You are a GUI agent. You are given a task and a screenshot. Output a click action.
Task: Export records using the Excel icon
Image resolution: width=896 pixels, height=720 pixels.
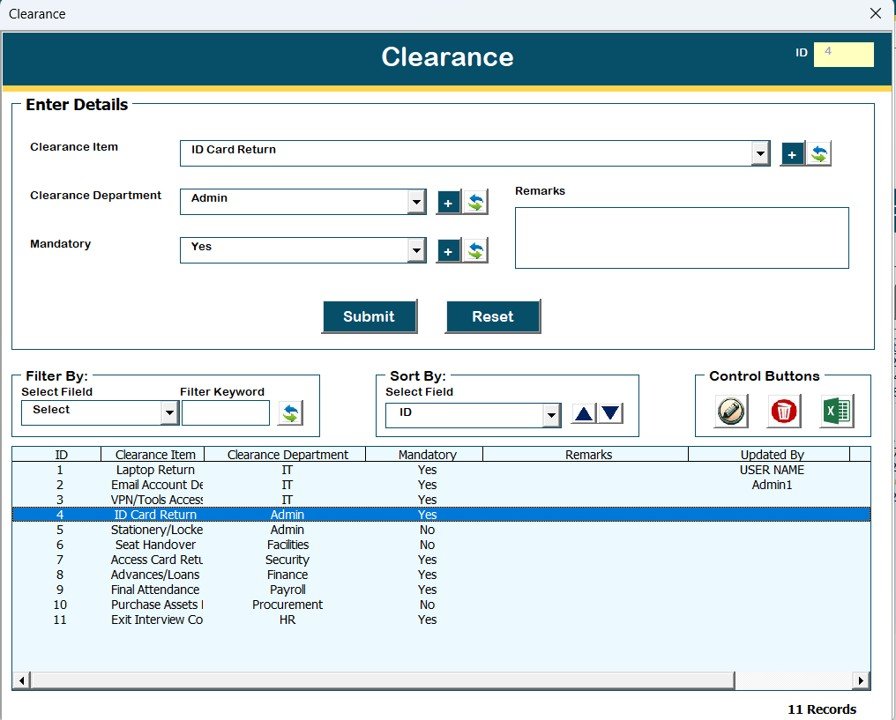tap(836, 410)
